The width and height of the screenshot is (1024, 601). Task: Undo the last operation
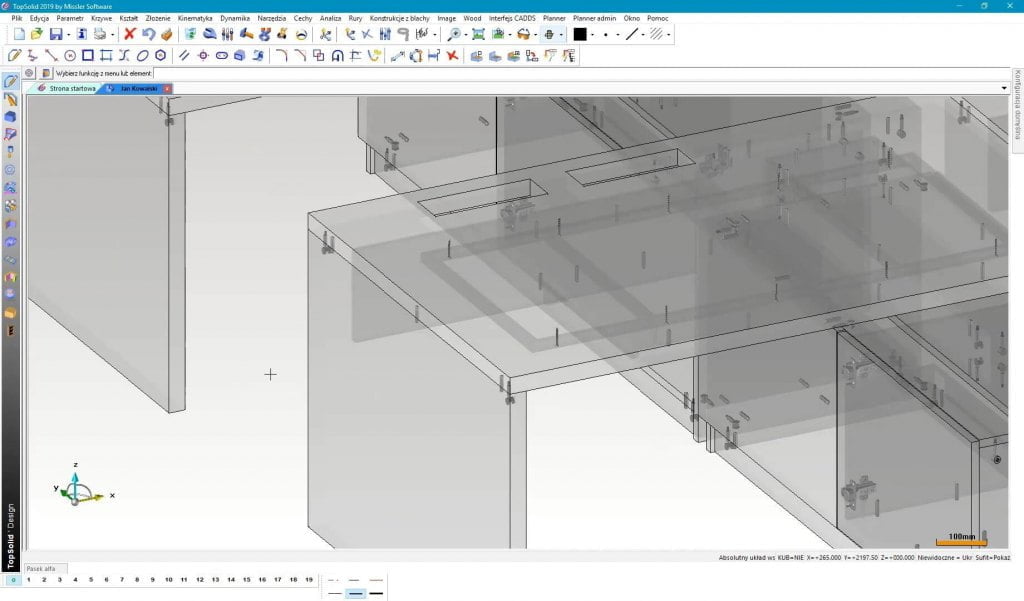[147, 33]
